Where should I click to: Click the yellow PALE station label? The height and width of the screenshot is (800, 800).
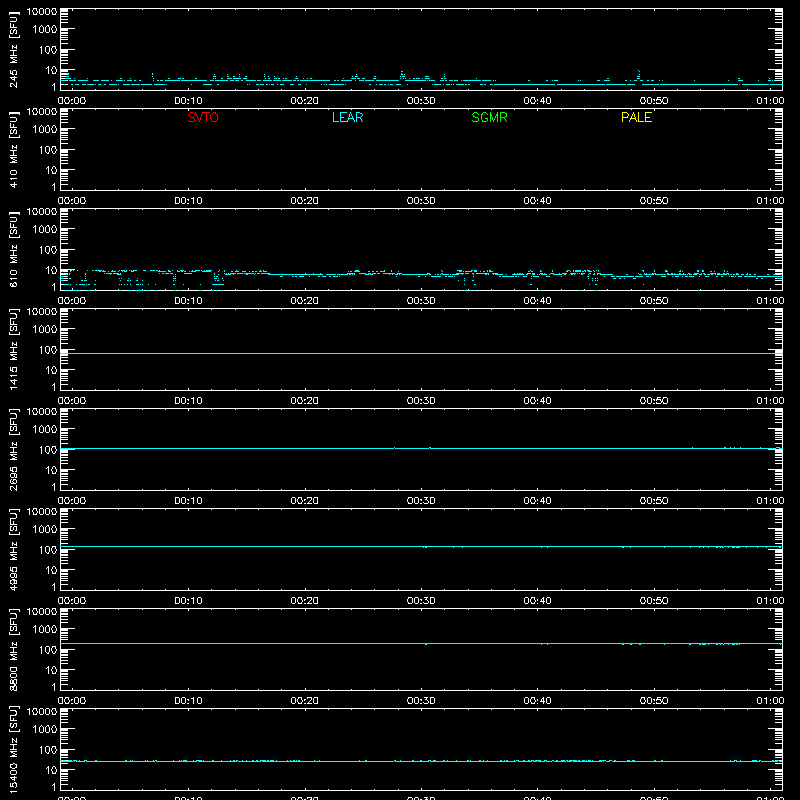(636, 117)
